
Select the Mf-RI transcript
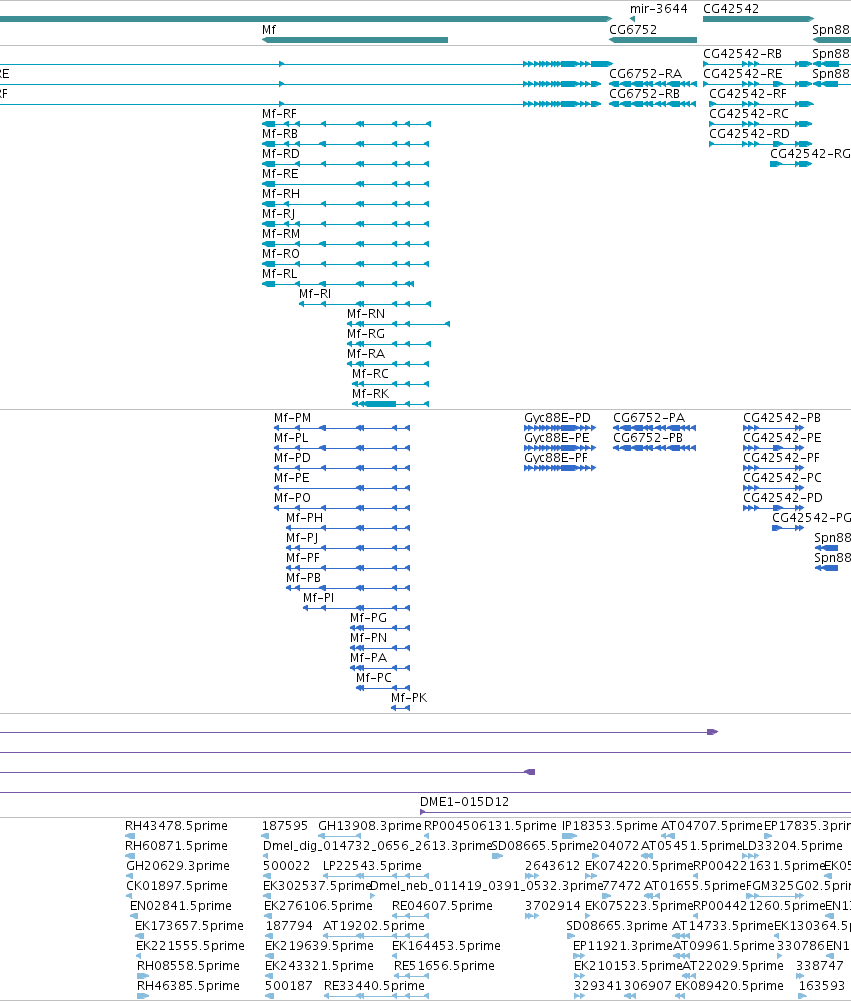click(x=365, y=304)
